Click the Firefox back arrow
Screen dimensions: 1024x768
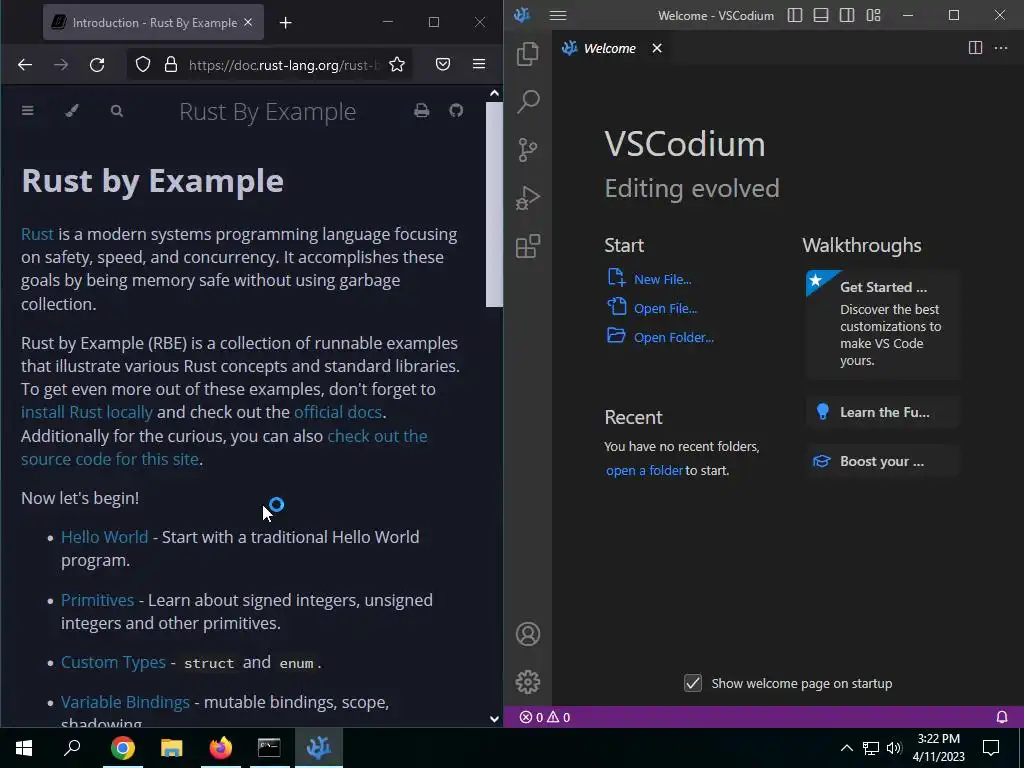pos(25,64)
